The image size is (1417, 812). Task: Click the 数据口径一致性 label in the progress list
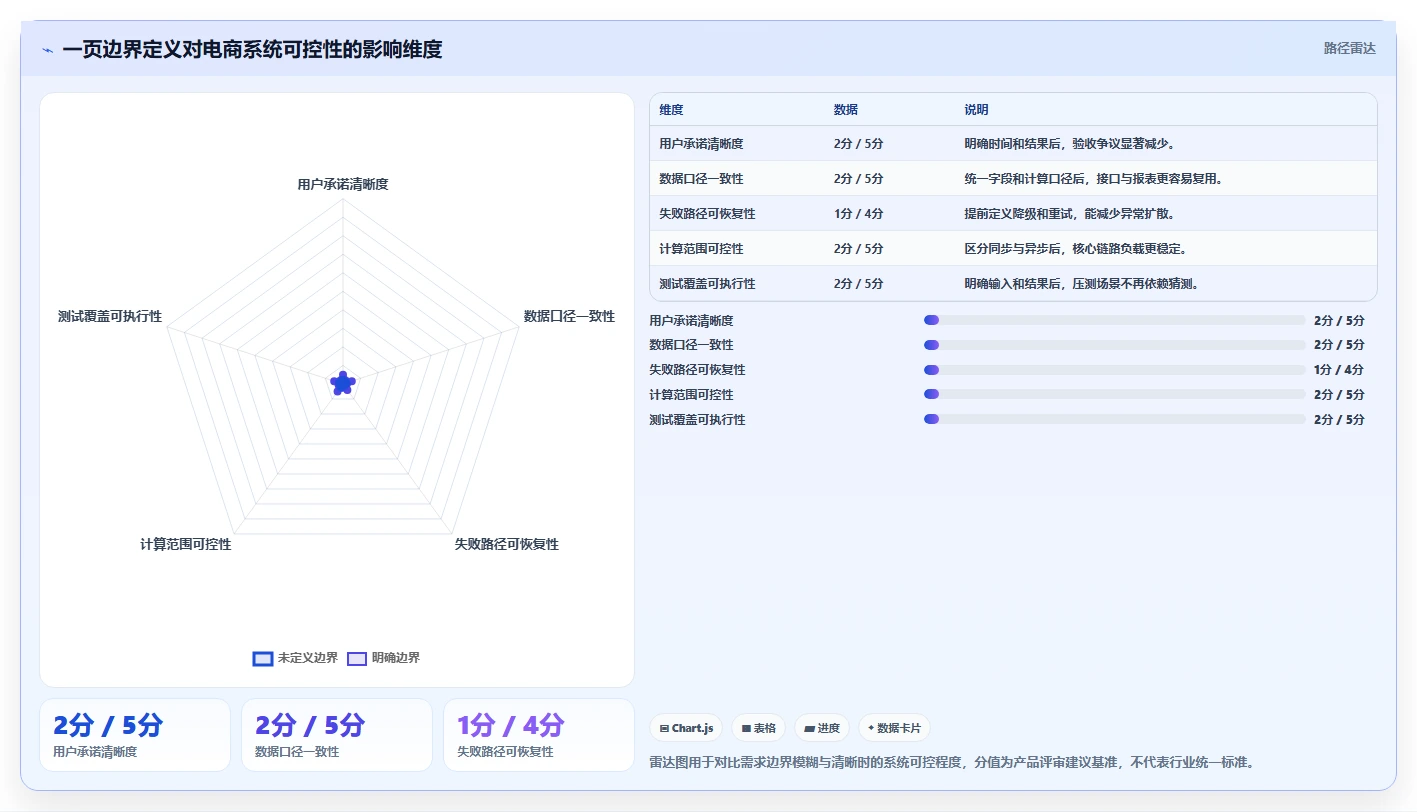point(691,345)
